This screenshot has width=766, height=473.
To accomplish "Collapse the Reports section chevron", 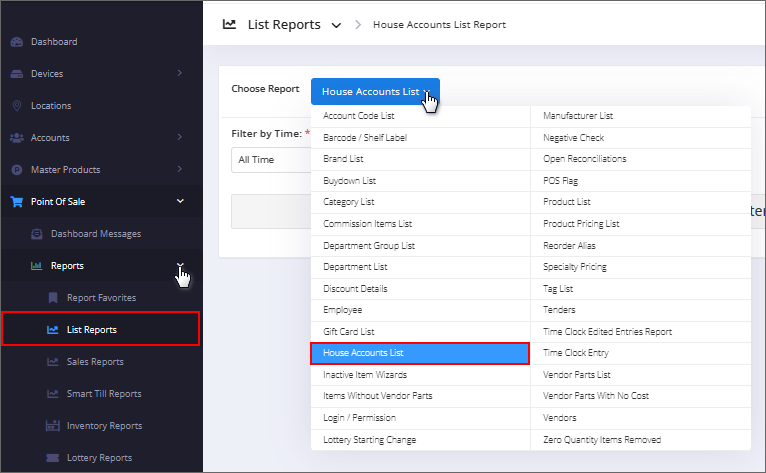I will pos(180,266).
